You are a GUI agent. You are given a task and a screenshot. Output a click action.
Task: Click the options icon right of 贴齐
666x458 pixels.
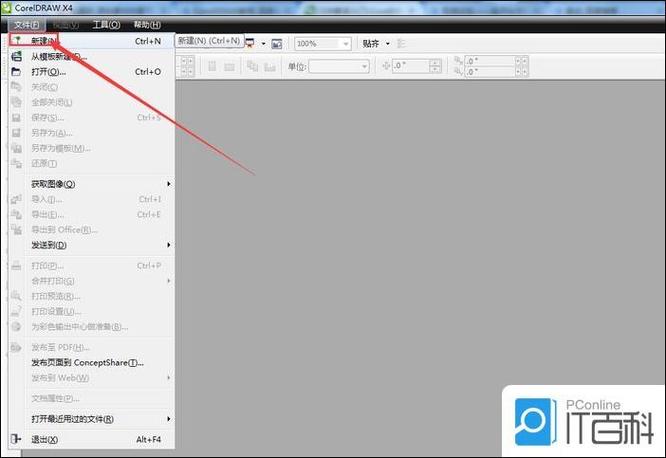pos(401,43)
